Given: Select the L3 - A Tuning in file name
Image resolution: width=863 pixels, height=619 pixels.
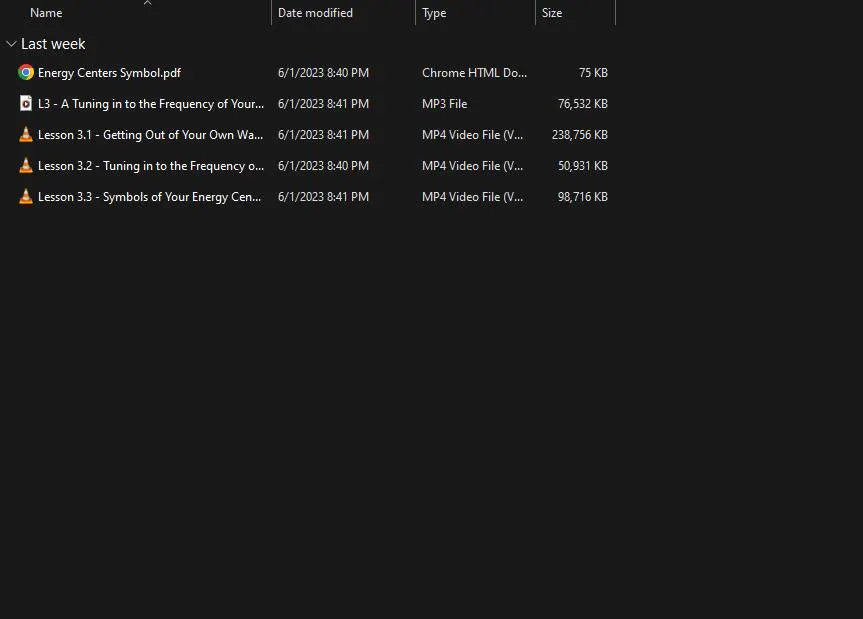Looking at the screenshot, I should coord(150,104).
